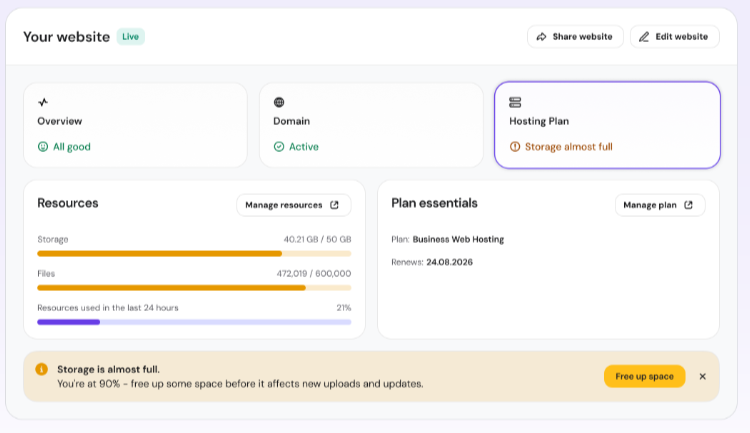Click the Free up space button
The height and width of the screenshot is (433, 750).
point(644,377)
